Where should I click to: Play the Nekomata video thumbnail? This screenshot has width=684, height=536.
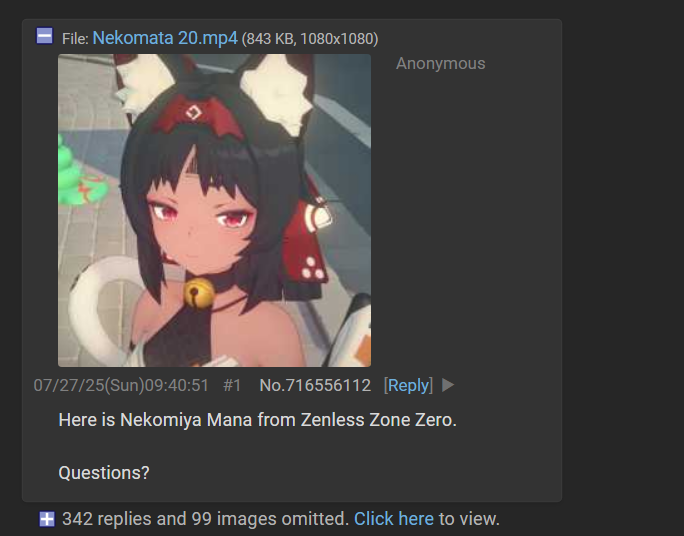[x=215, y=210]
